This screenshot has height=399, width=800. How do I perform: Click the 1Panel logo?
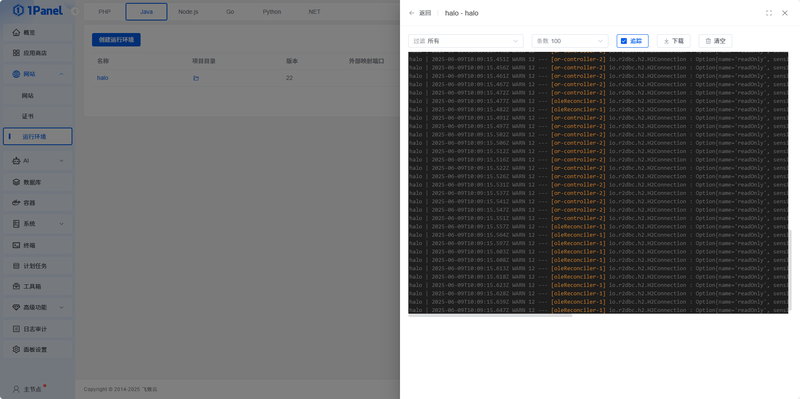pyautogui.click(x=38, y=10)
